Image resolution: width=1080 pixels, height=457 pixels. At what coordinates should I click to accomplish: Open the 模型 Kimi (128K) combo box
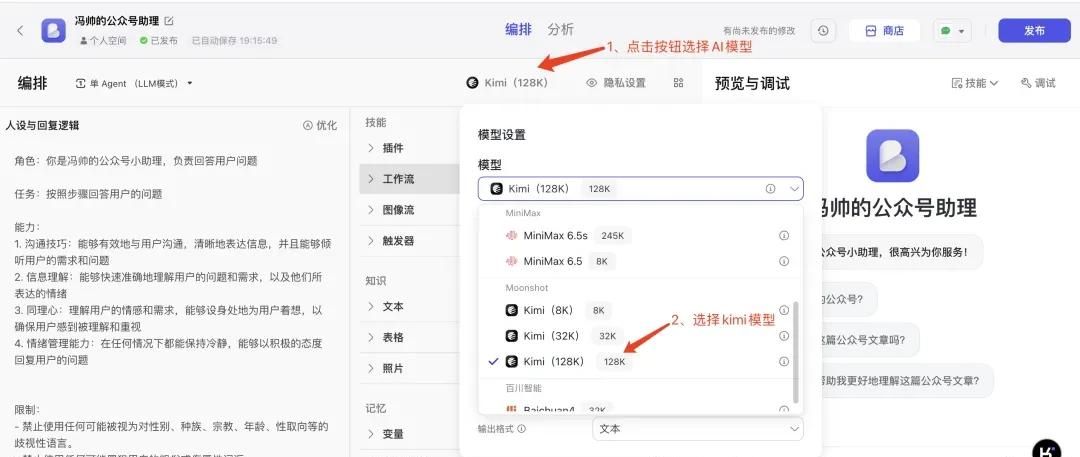[x=641, y=188]
